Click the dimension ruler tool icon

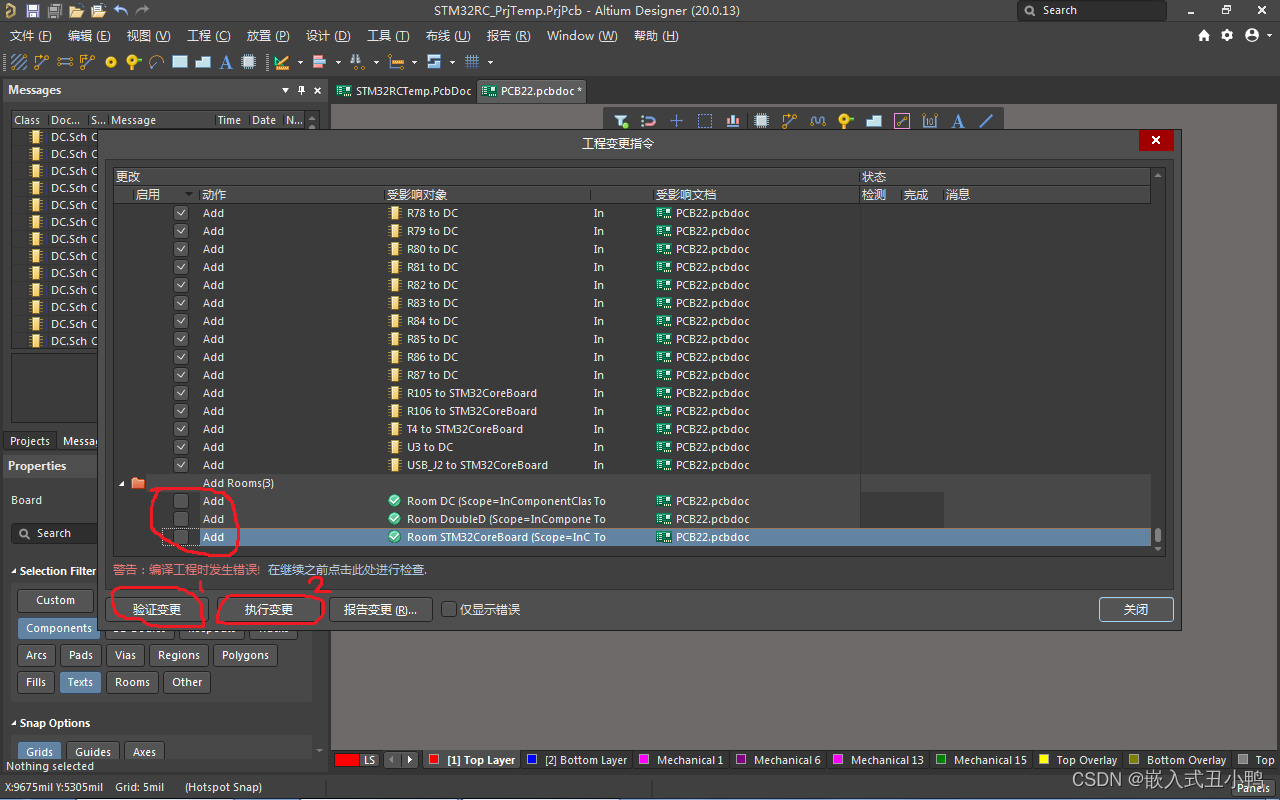[395, 62]
